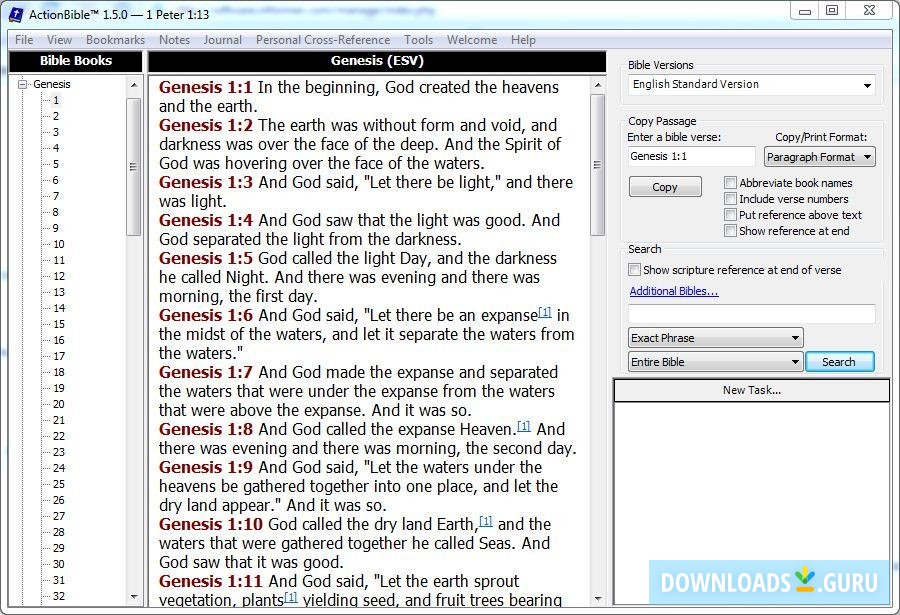The image size is (900, 615).
Task: Select chapter 28 in Genesis tree
Action: pos(59,532)
